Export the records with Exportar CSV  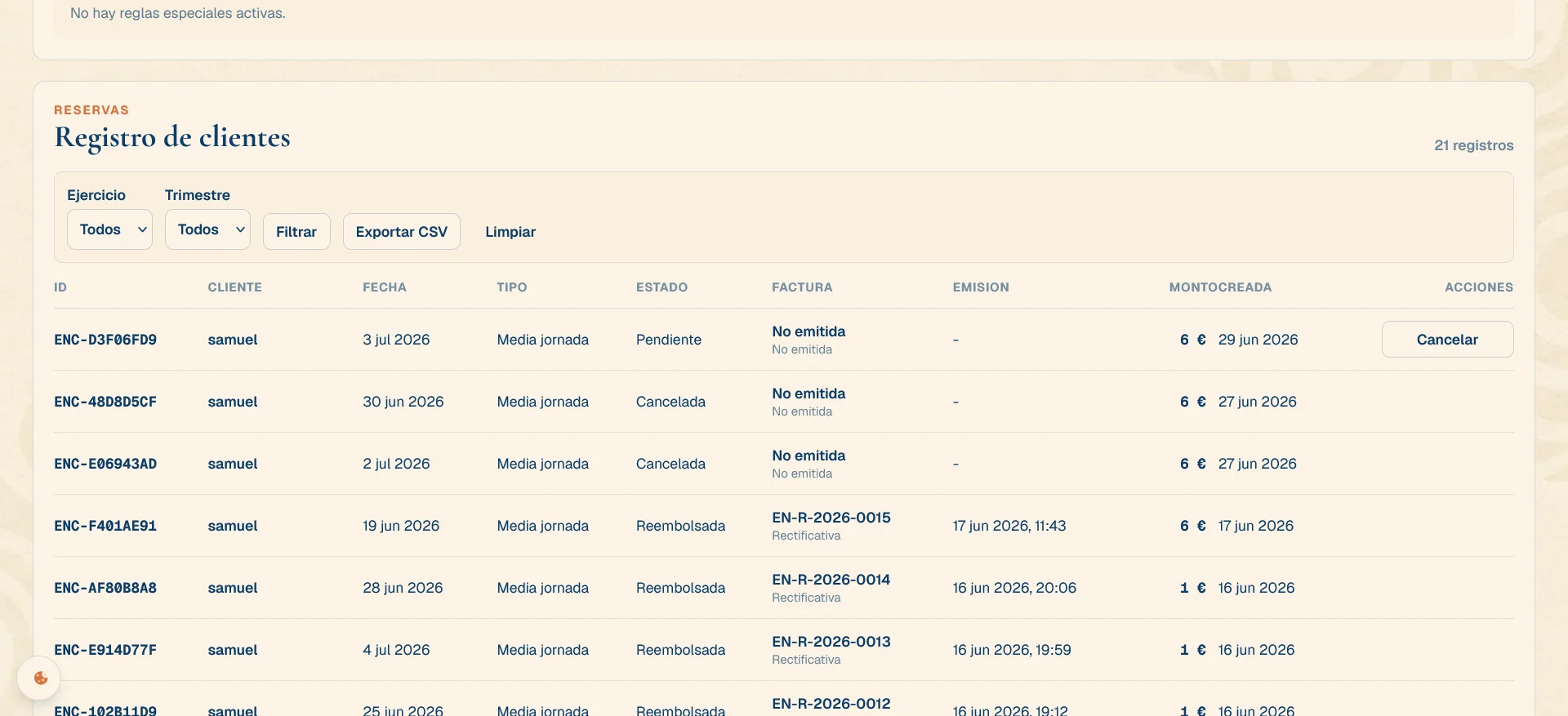click(x=402, y=232)
